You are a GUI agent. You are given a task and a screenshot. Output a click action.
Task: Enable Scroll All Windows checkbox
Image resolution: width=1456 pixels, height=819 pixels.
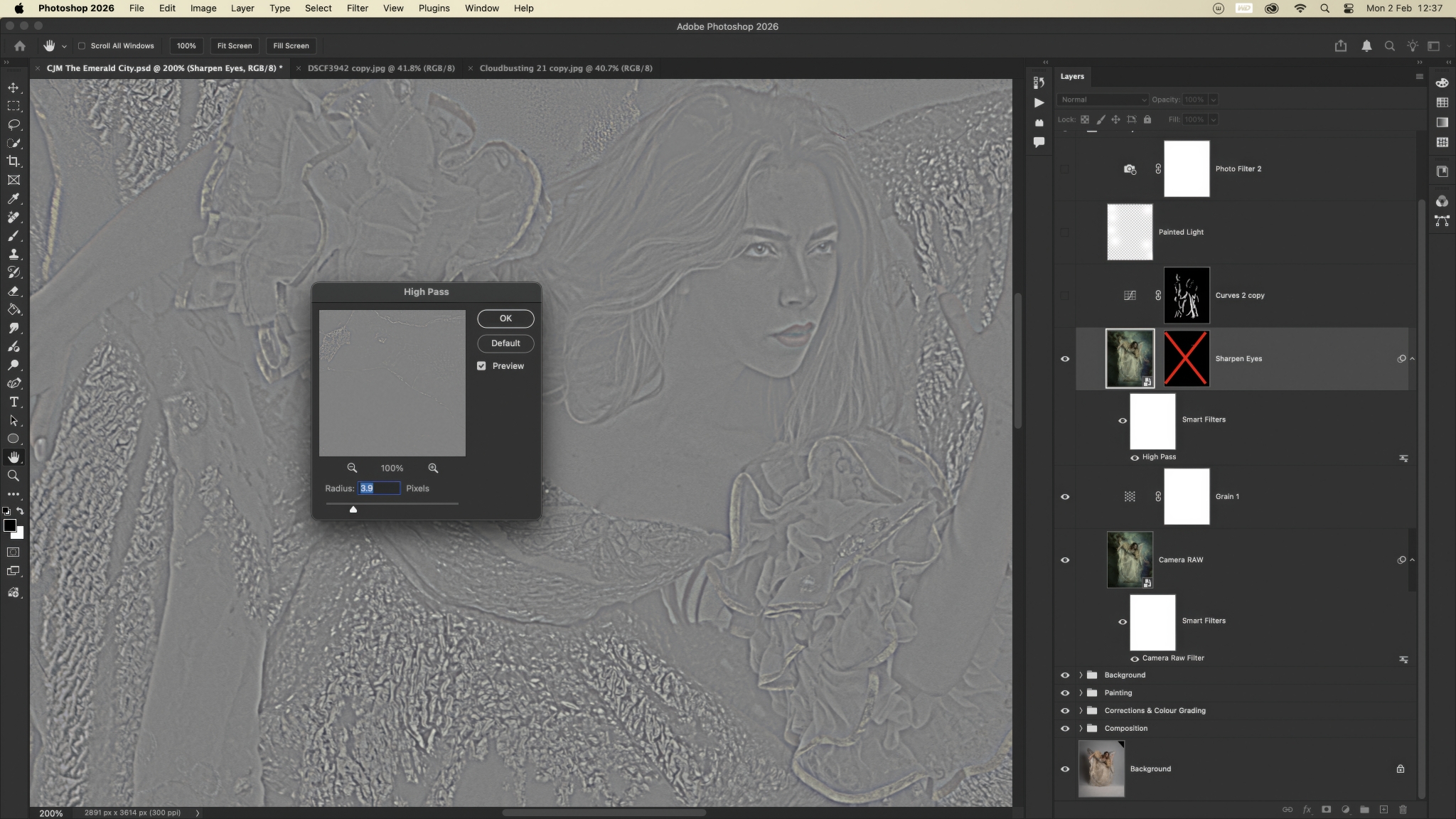[82, 45]
